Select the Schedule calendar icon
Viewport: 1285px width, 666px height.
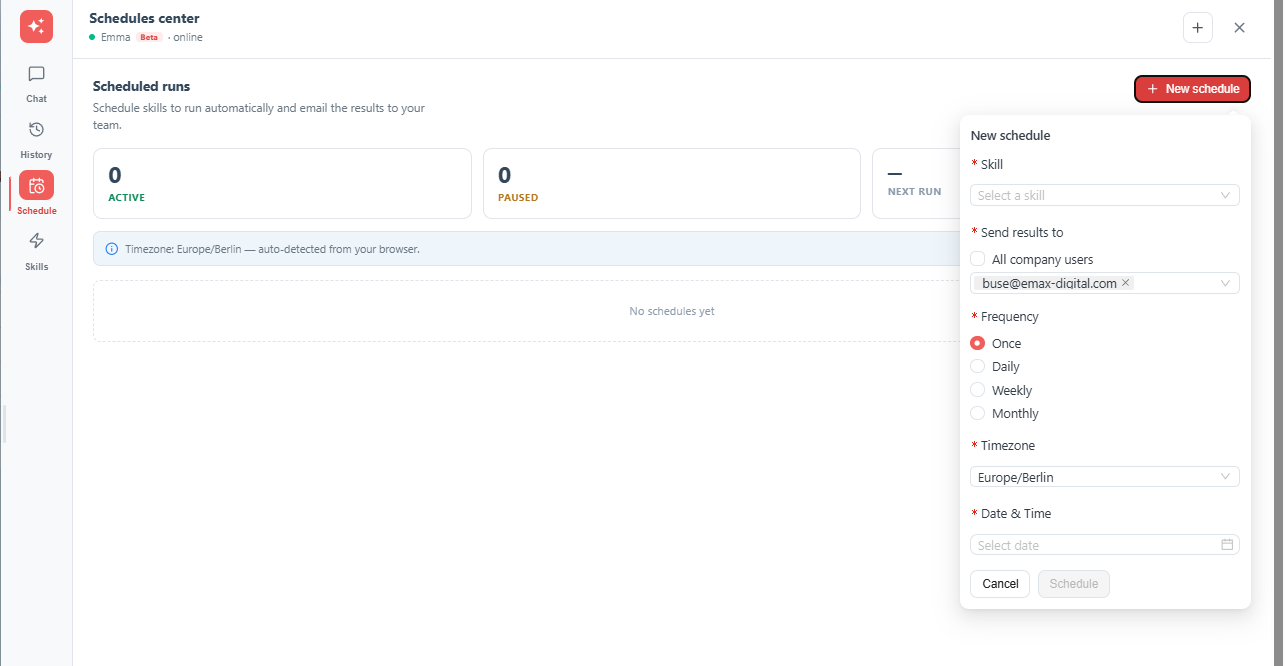[36, 186]
